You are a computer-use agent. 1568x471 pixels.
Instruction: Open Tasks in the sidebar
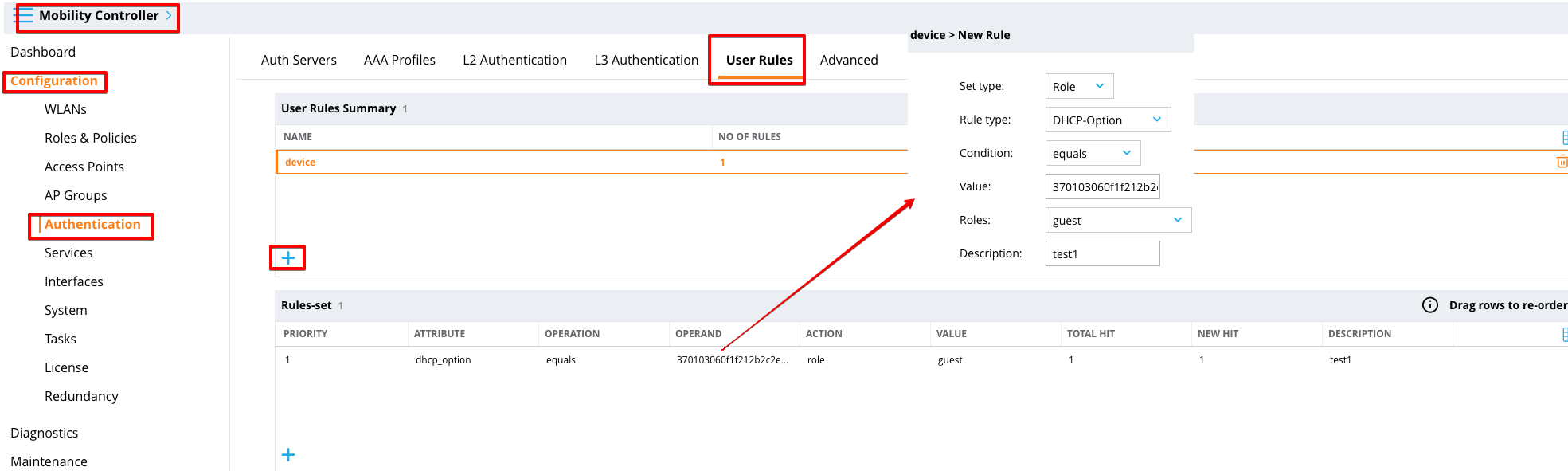pos(61,339)
